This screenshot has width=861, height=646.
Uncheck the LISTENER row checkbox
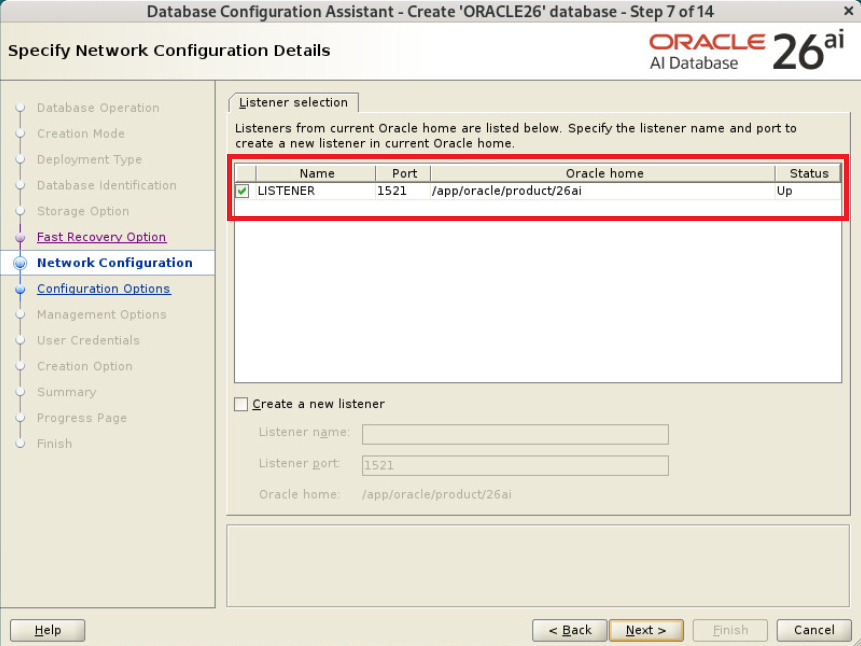pos(242,191)
